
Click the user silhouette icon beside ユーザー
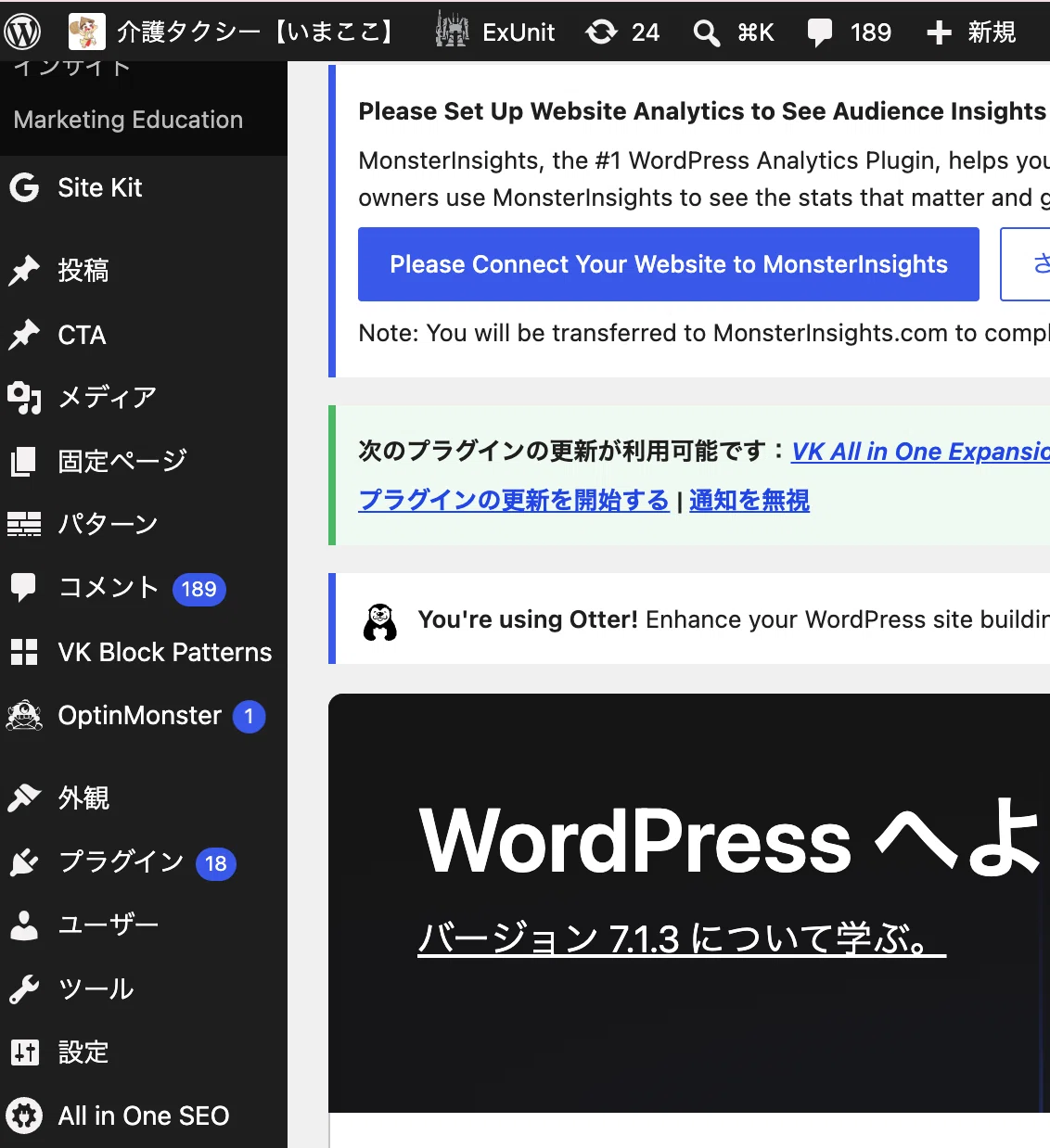(24, 925)
